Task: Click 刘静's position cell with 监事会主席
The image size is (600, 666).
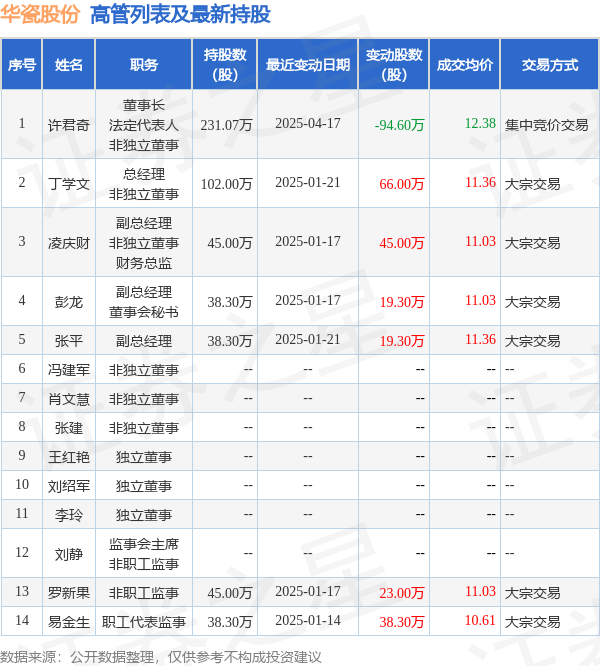Action: 144,554
